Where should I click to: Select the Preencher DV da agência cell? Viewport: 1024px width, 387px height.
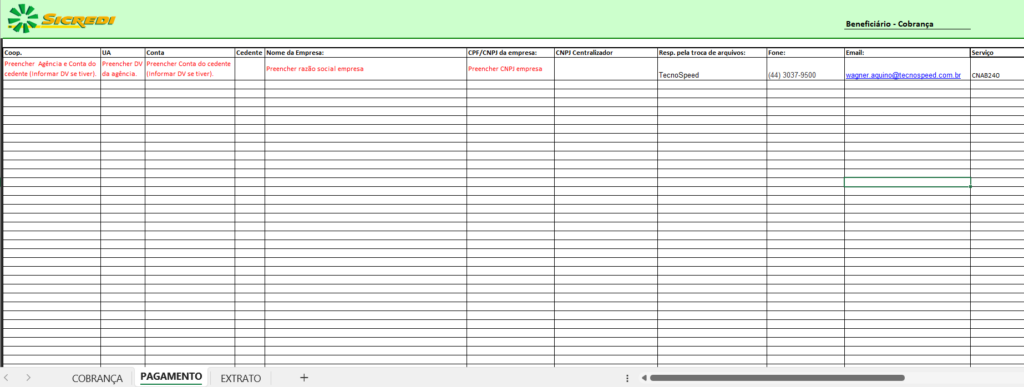tap(123, 69)
